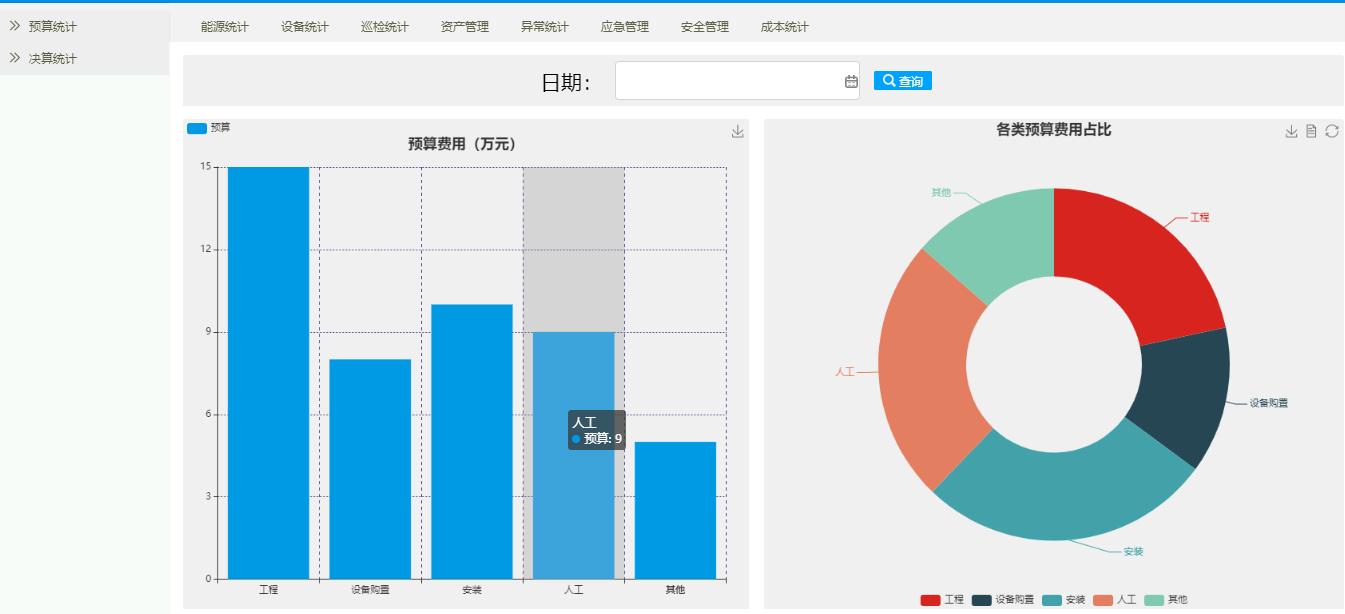This screenshot has height=614, width=1345.
Task: Toggle the 预算 series legend
Action: pos(198,128)
